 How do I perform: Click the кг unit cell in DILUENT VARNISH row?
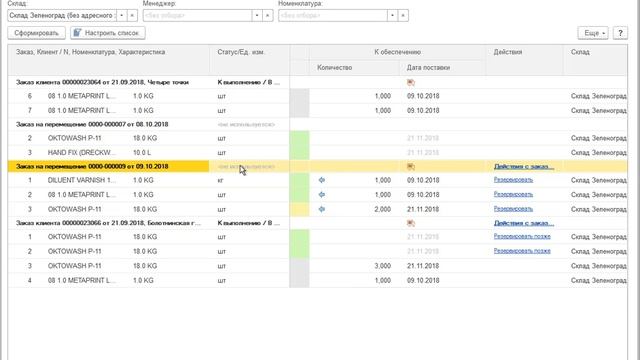coord(220,180)
